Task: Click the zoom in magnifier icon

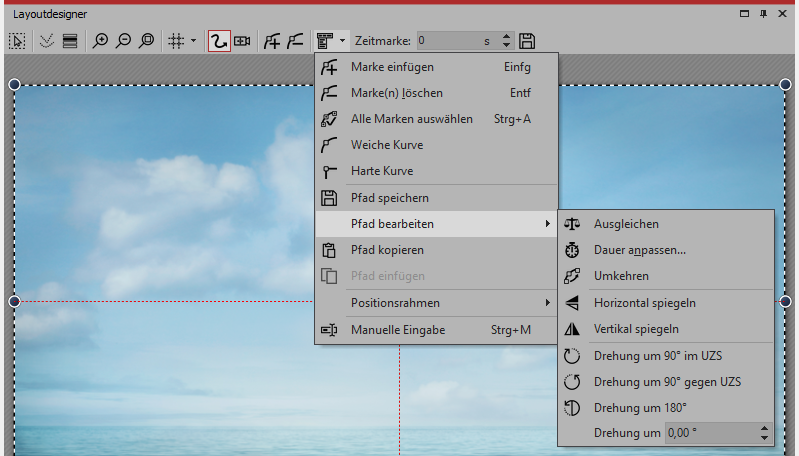Action: 100,41
